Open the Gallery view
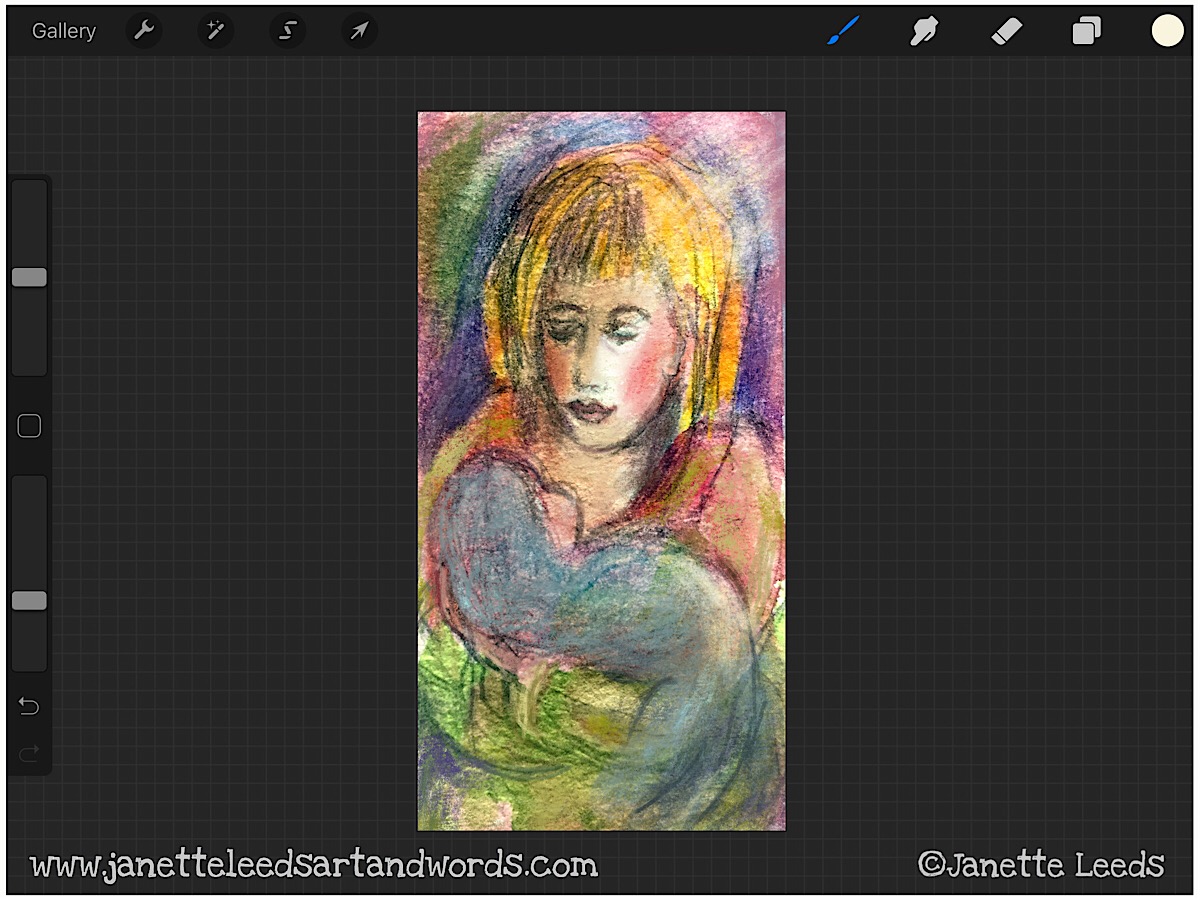Screen dimensions: 1200x900 click(x=64, y=31)
